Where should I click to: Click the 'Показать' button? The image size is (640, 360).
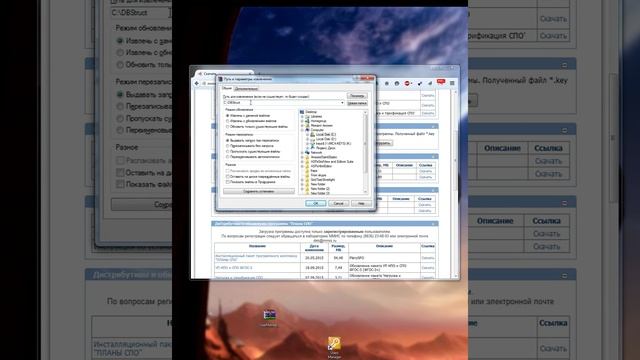click(357, 96)
